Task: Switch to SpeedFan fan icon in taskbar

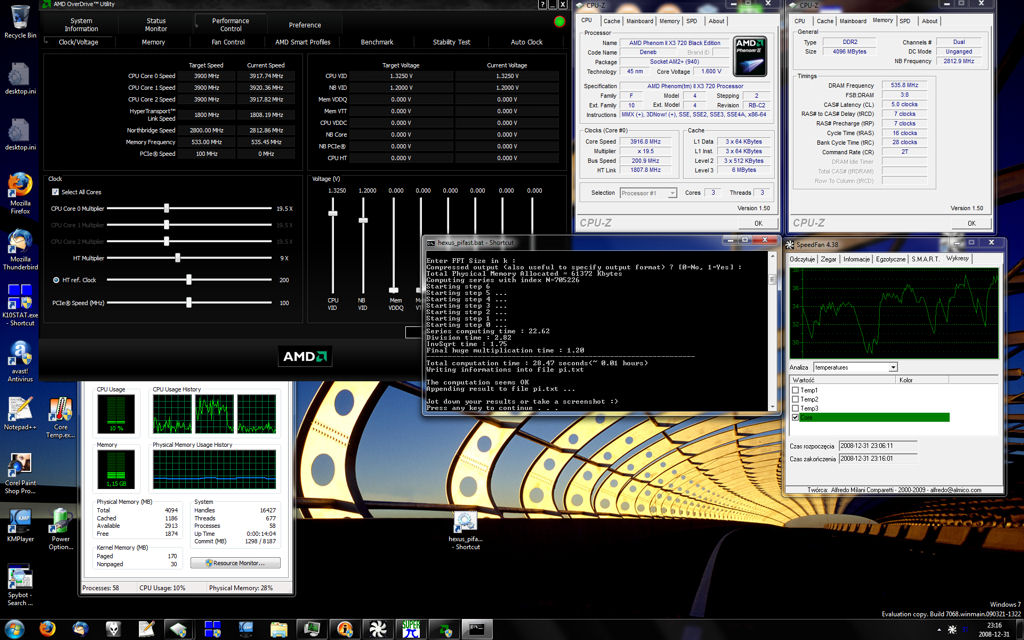Action: click(377, 629)
